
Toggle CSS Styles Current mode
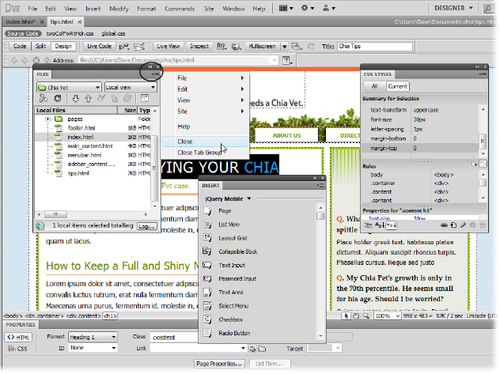[398, 86]
